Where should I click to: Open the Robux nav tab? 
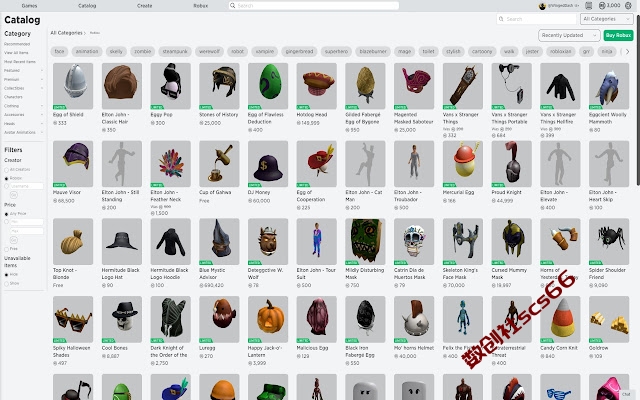(x=200, y=6)
